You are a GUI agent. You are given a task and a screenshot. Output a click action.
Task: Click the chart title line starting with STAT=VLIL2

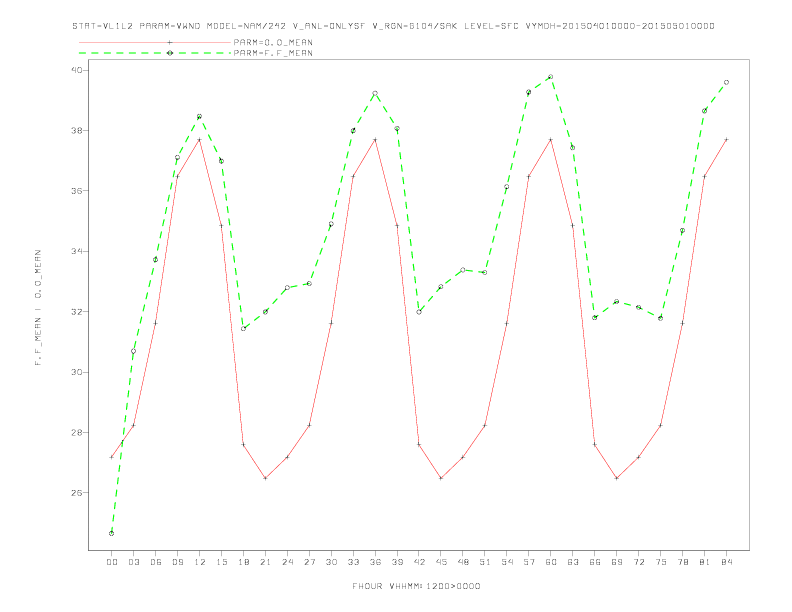click(x=393, y=26)
